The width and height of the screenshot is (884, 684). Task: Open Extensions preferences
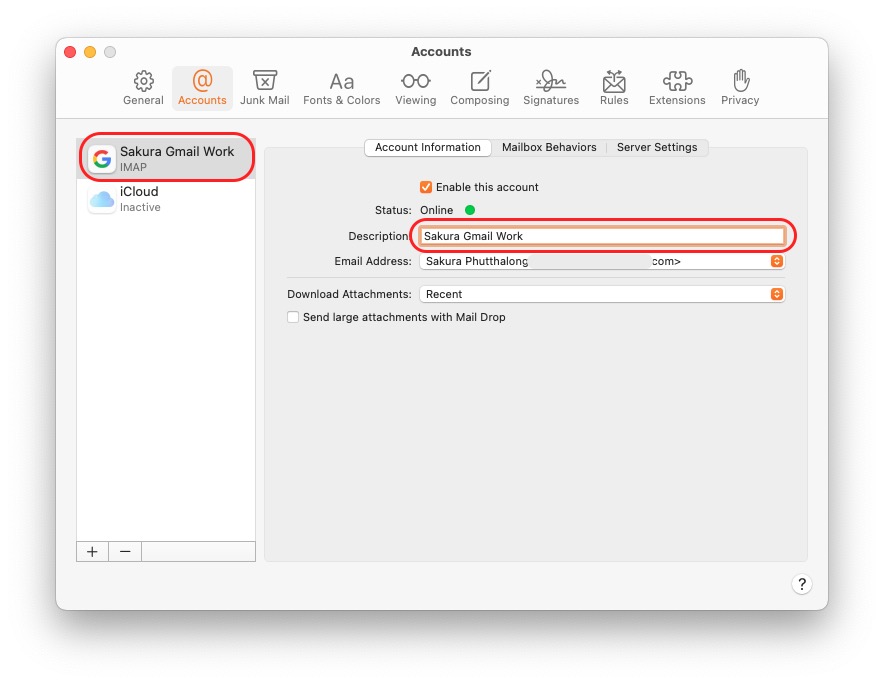click(677, 88)
